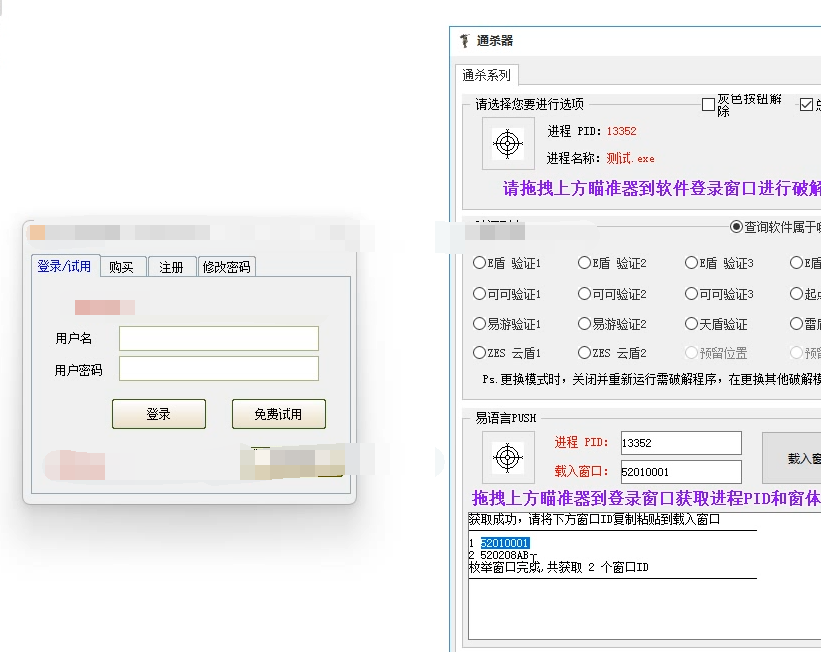Choose the 可可验证2 radio option
Viewport: 821px width, 652px height.
pos(584,294)
